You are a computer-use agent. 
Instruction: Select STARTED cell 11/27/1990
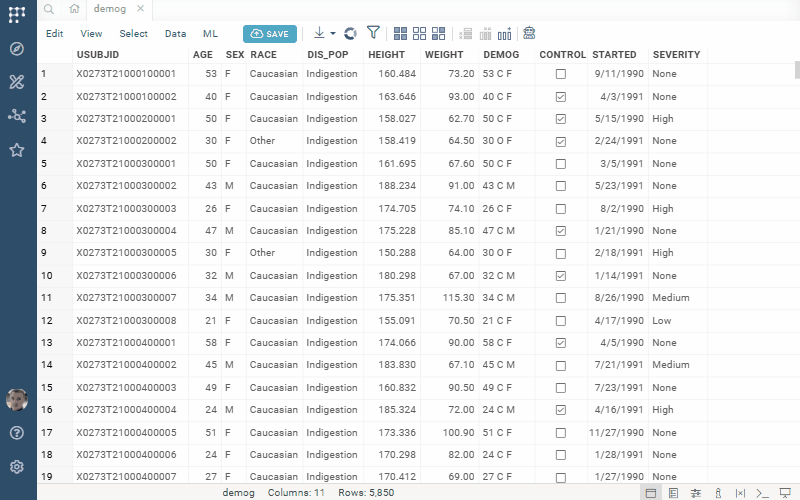click(616, 433)
